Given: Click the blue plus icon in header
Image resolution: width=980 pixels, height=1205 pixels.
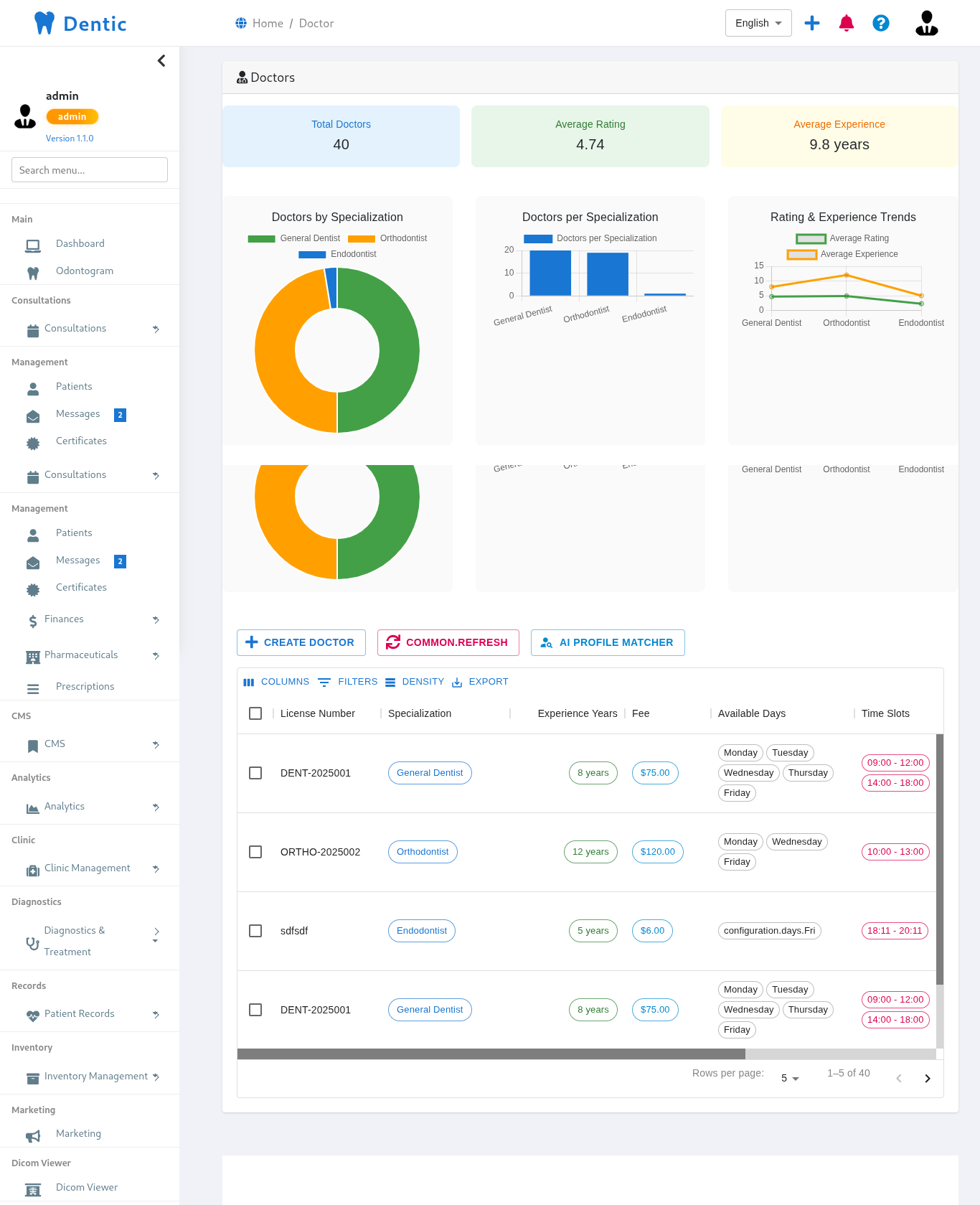Looking at the screenshot, I should (x=812, y=23).
